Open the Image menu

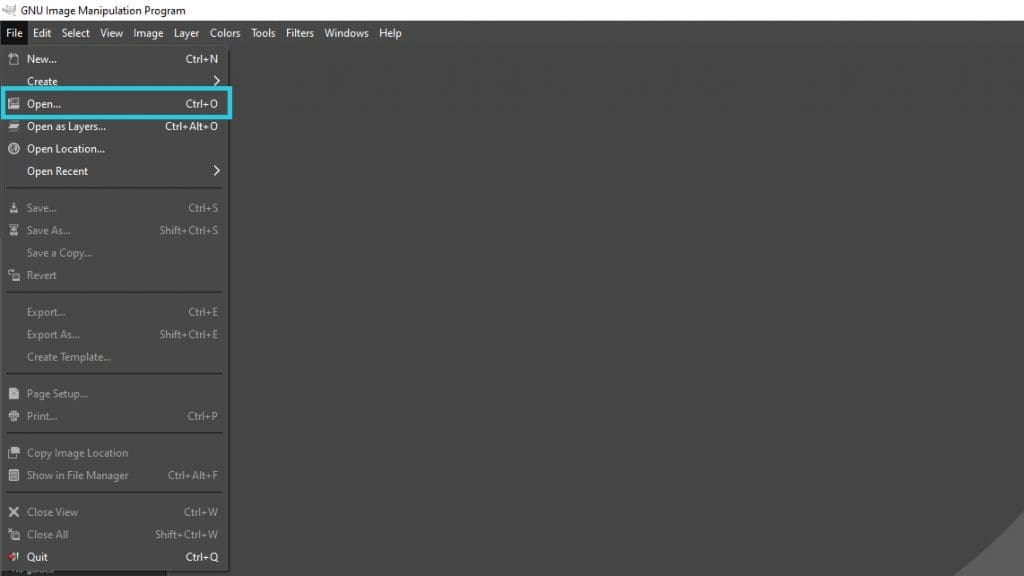(148, 33)
